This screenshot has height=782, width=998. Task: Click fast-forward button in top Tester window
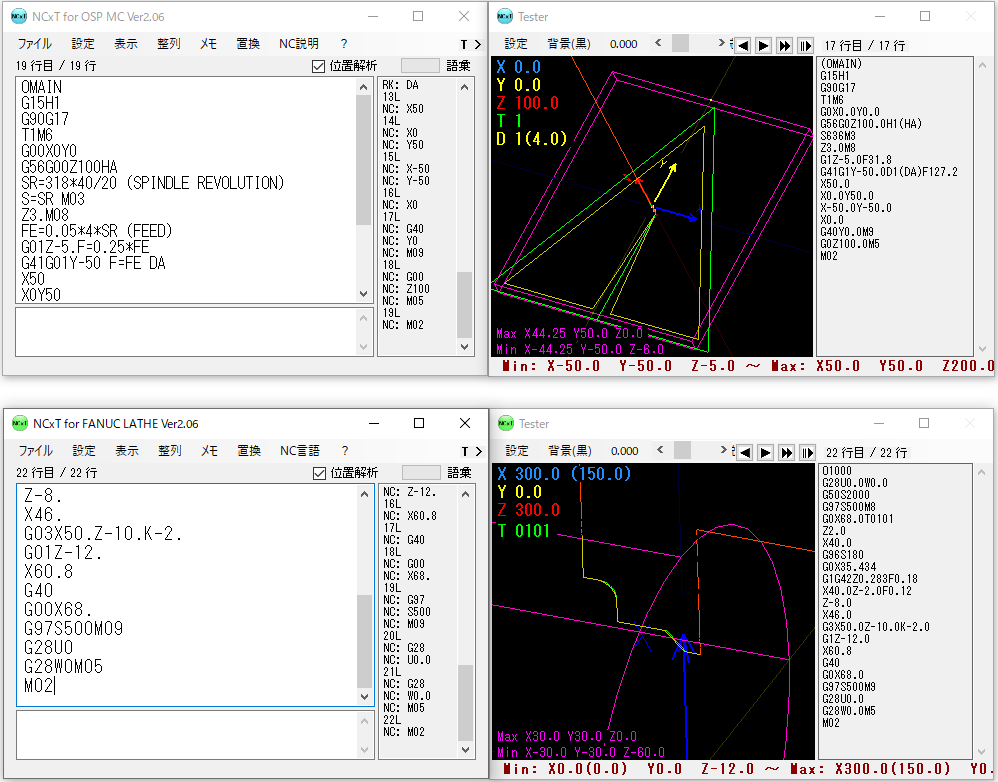coord(785,45)
